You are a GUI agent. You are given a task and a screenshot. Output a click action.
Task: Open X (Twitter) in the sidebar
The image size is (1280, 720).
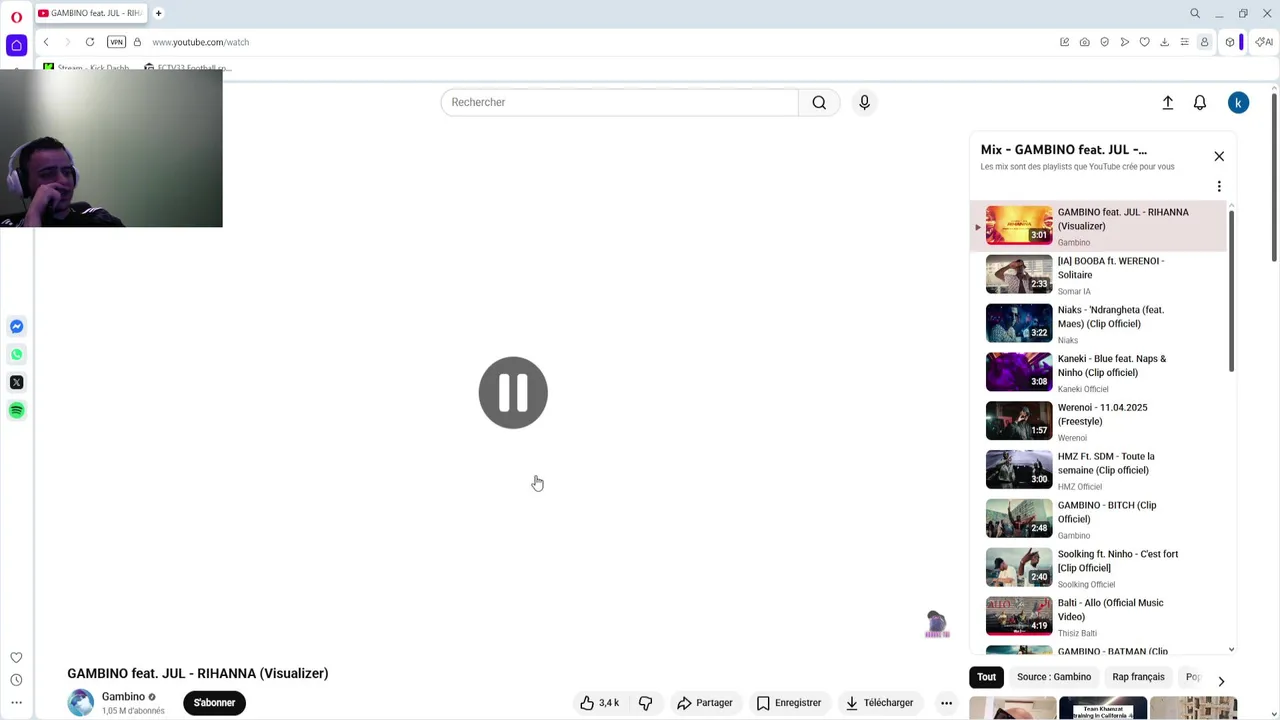[x=16, y=382]
